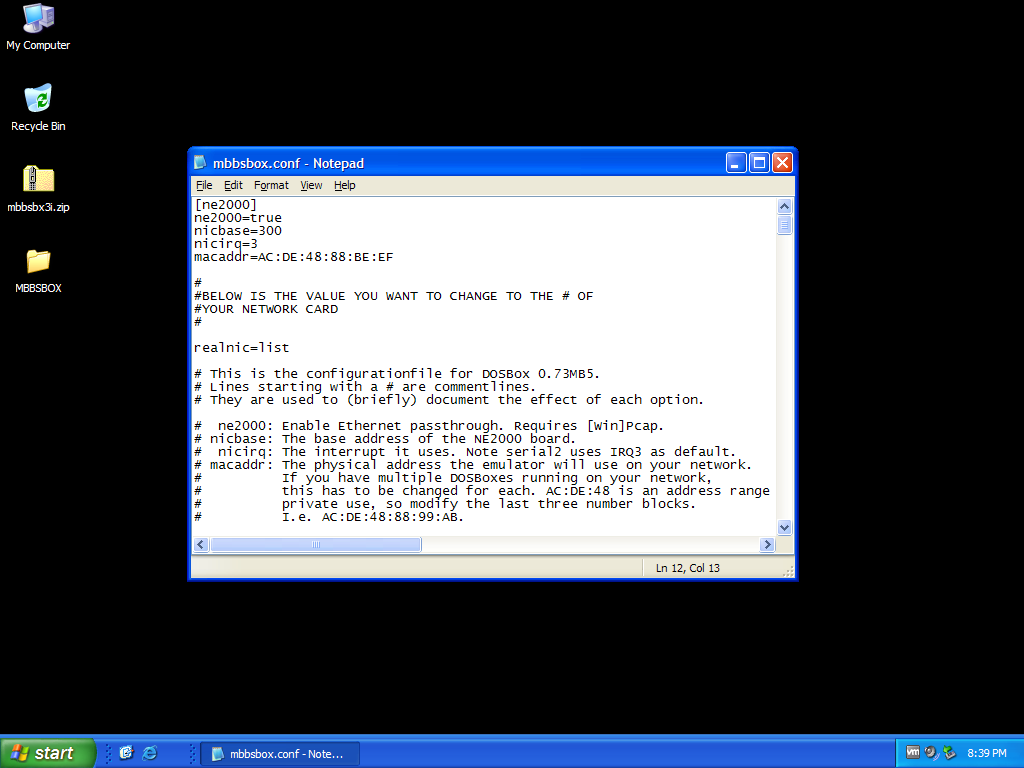Click the Safely Remove Hardware tray icon

(949, 753)
